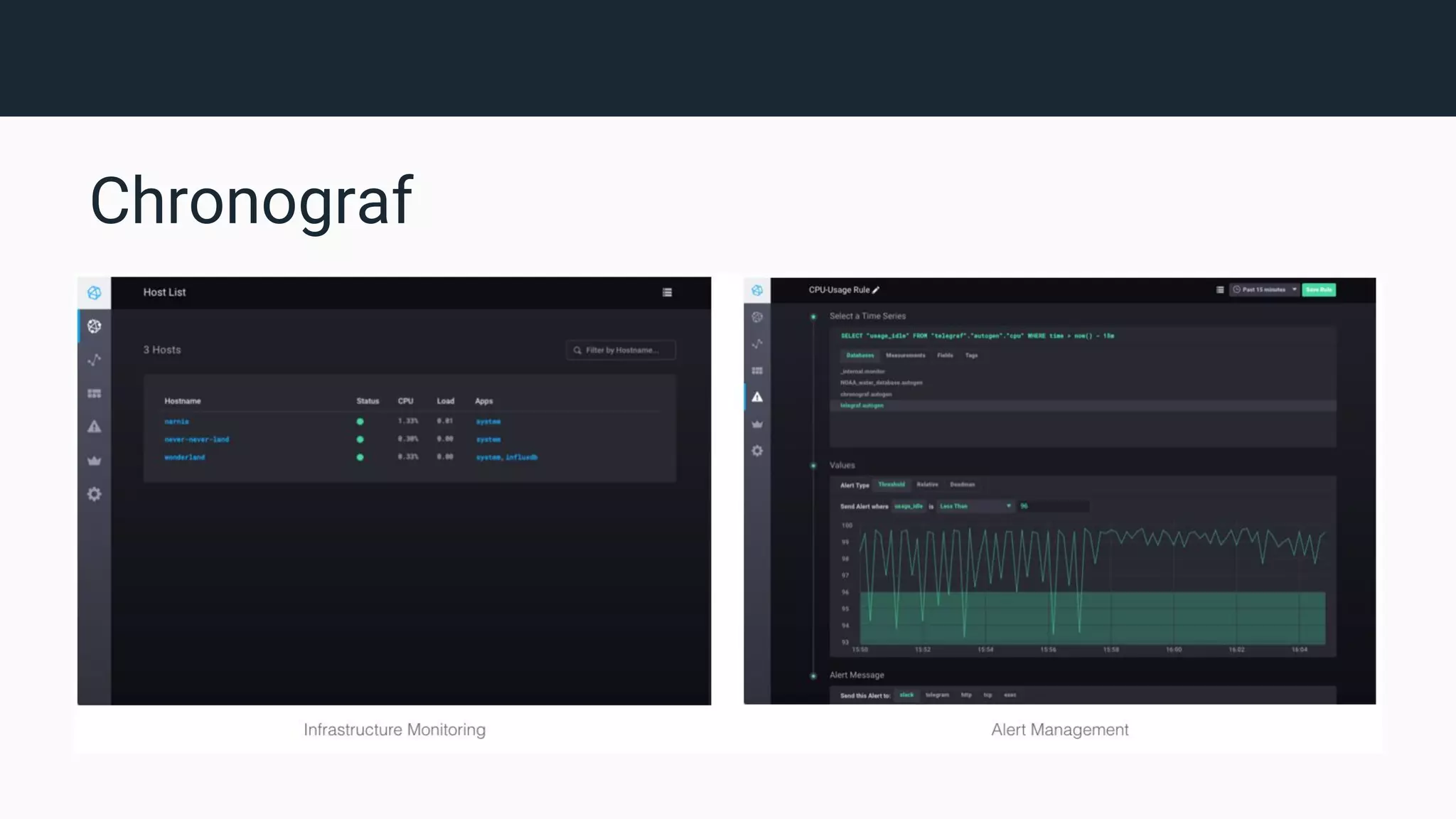Open wonderland host link

184,457
